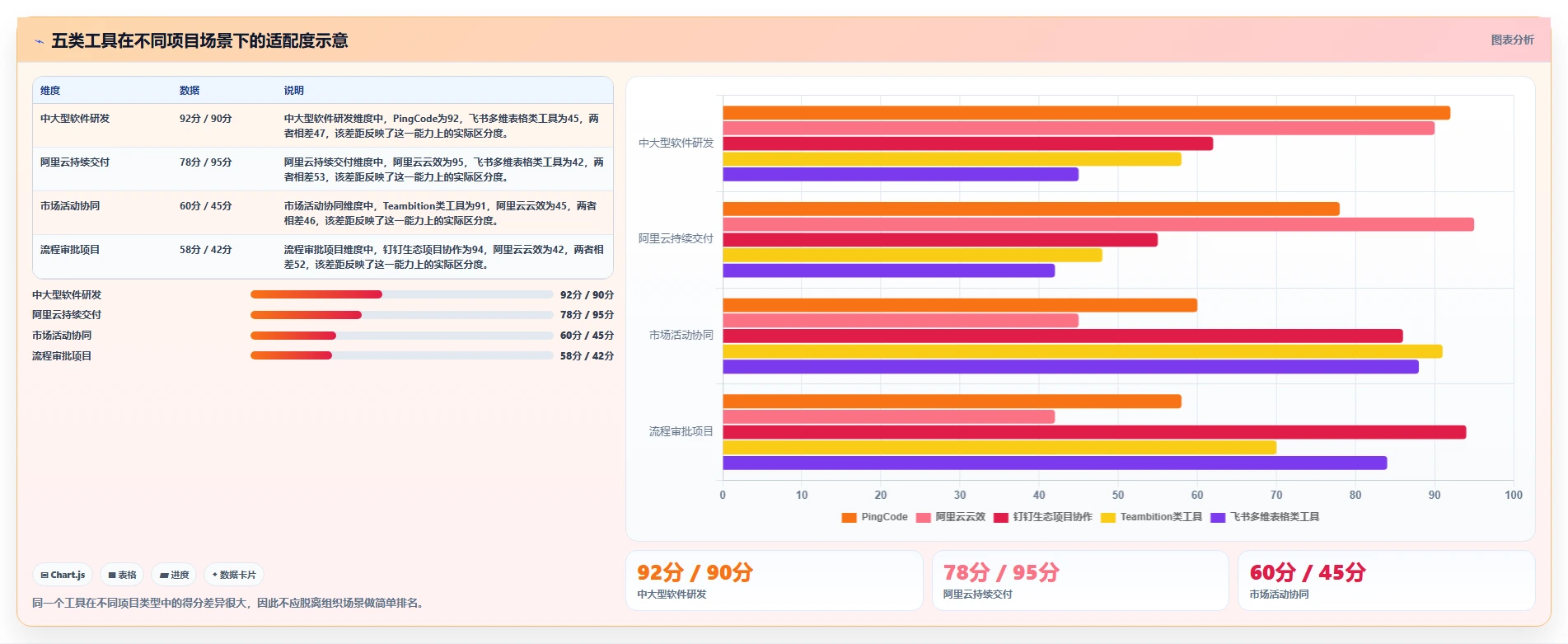This screenshot has width=1568, height=644.
Task: Click the 市场活动协同 chart axis label
Action: tap(681, 336)
